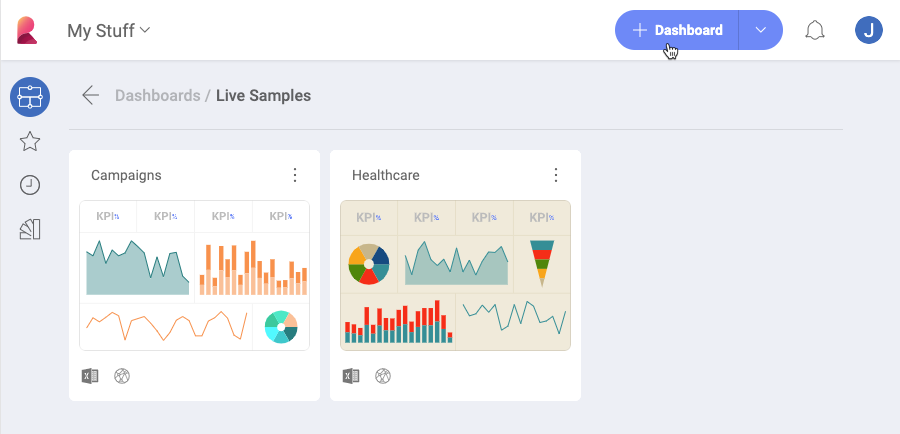Click the Reveal app logo

pos(27,30)
